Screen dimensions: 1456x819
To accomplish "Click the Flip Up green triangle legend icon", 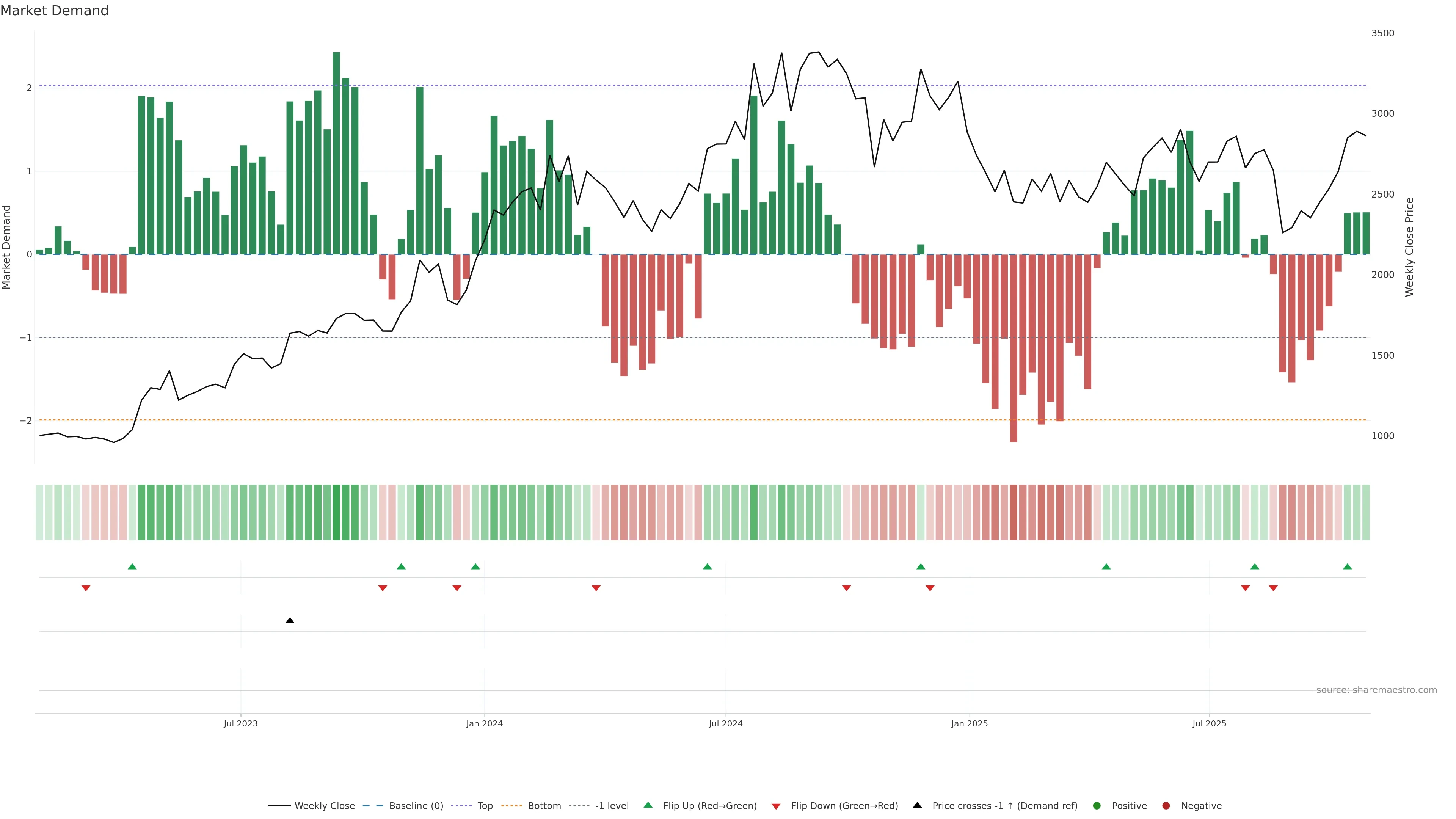I will click(x=648, y=805).
